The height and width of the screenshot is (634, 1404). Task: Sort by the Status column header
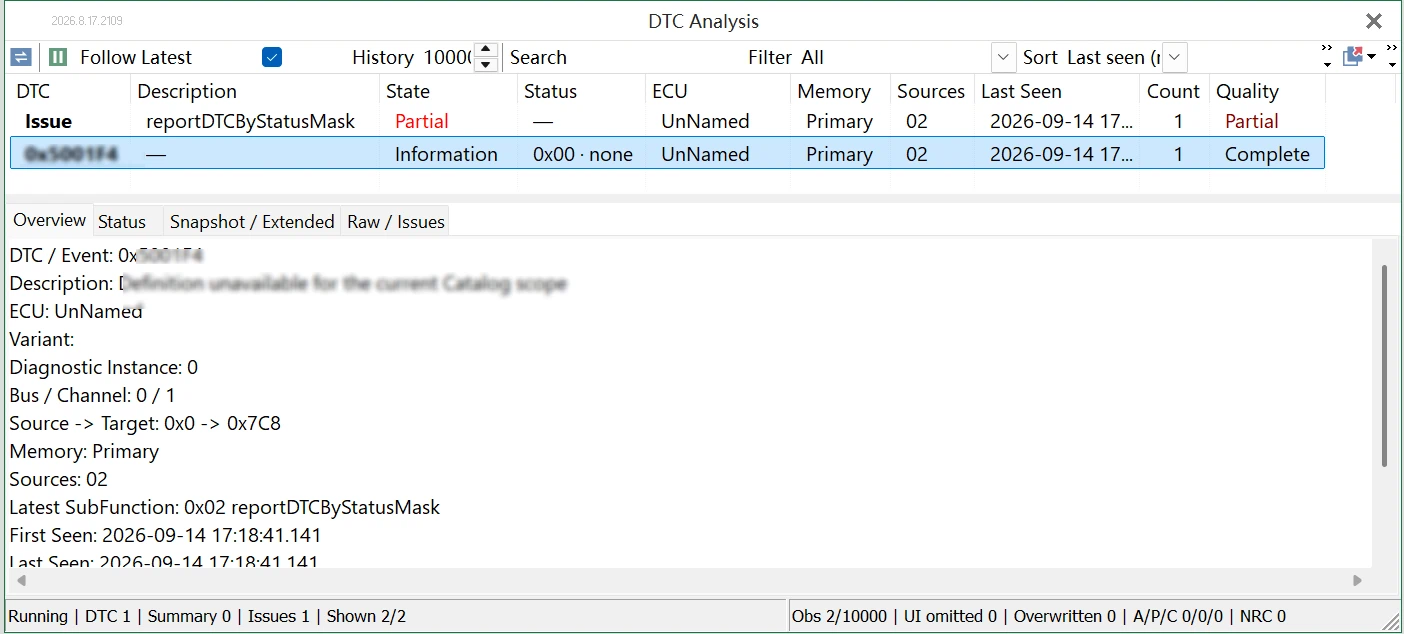(x=582, y=91)
